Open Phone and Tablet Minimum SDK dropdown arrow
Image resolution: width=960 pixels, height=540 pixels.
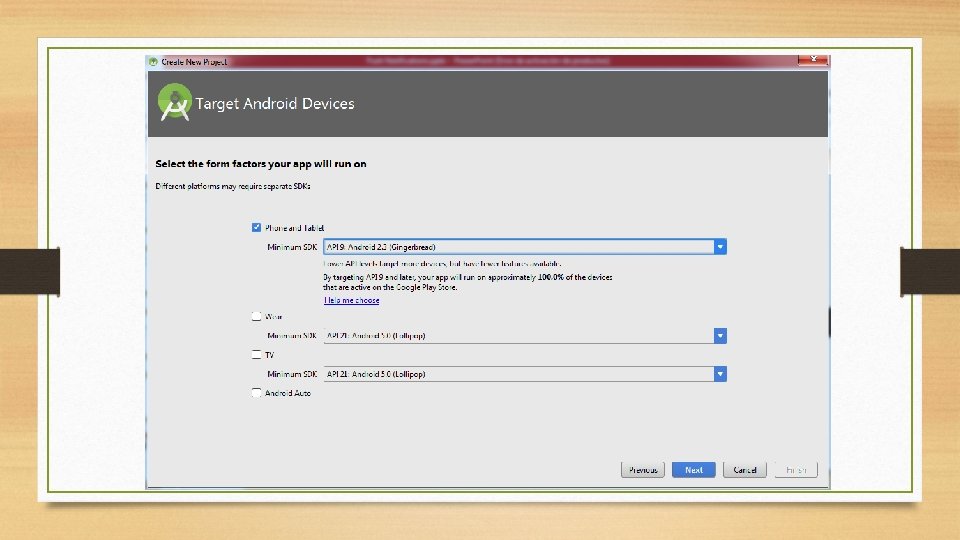tap(720, 247)
